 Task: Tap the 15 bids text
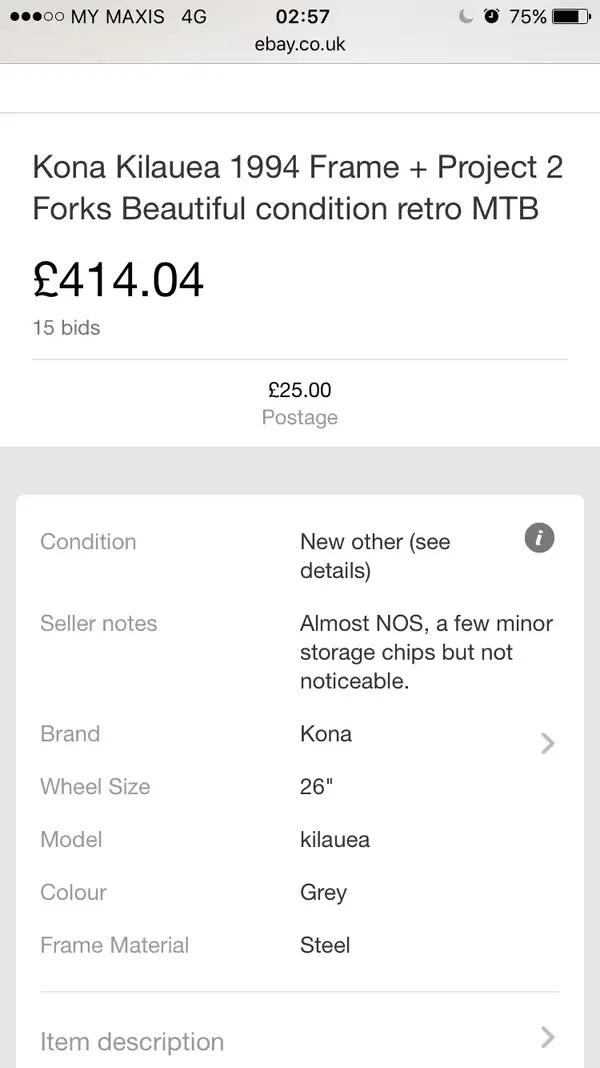point(66,328)
